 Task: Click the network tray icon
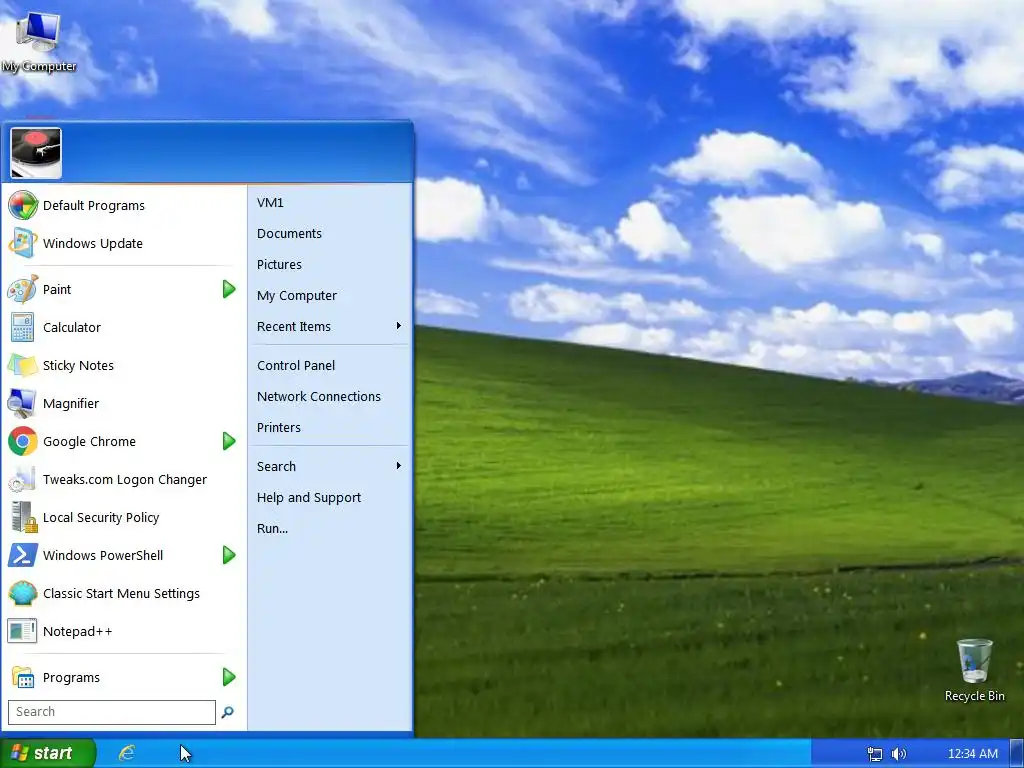coord(874,754)
